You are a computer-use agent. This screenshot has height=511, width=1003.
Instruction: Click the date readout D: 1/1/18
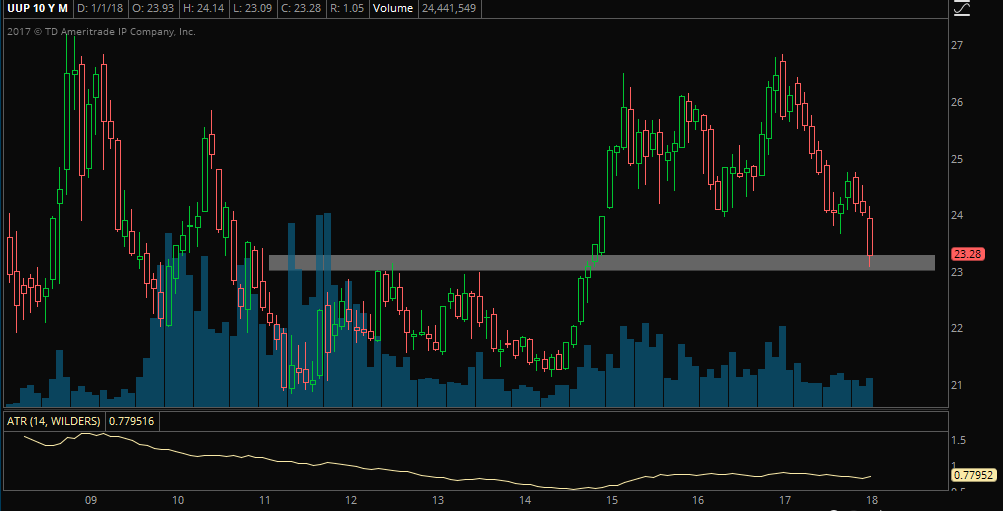pyautogui.click(x=99, y=8)
